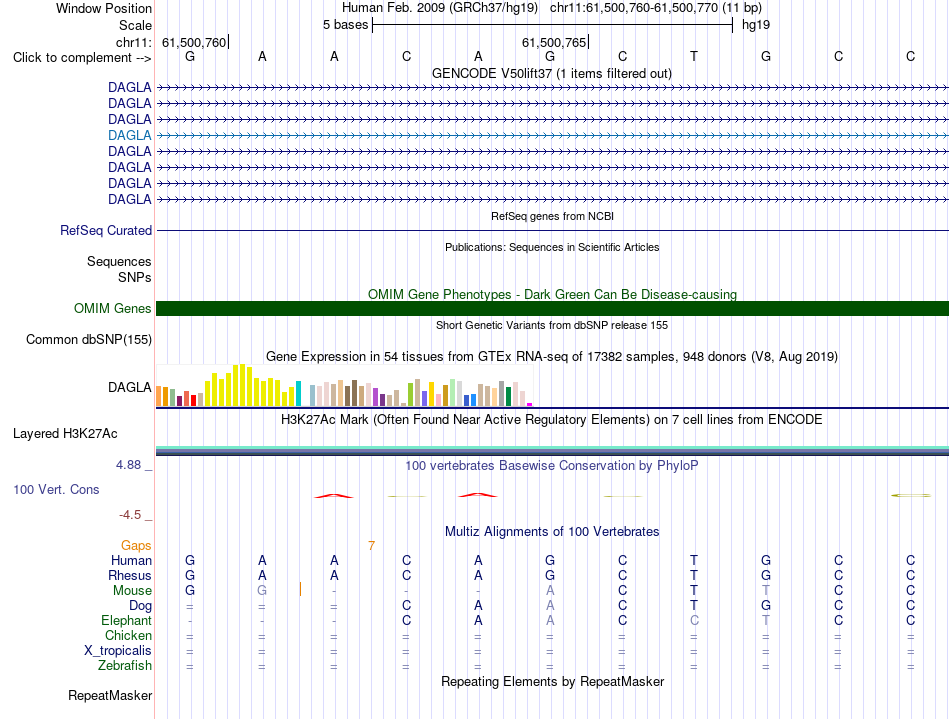
Task: Open 'Multiz Alignments of 100 Vertebrates' title
Action: pyautogui.click(x=552, y=531)
